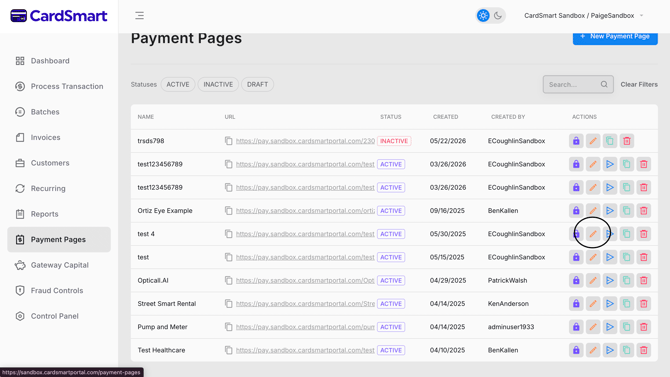The height and width of the screenshot is (377, 670).
Task: Go to Recurring in the sidebar
Action: tap(59, 188)
